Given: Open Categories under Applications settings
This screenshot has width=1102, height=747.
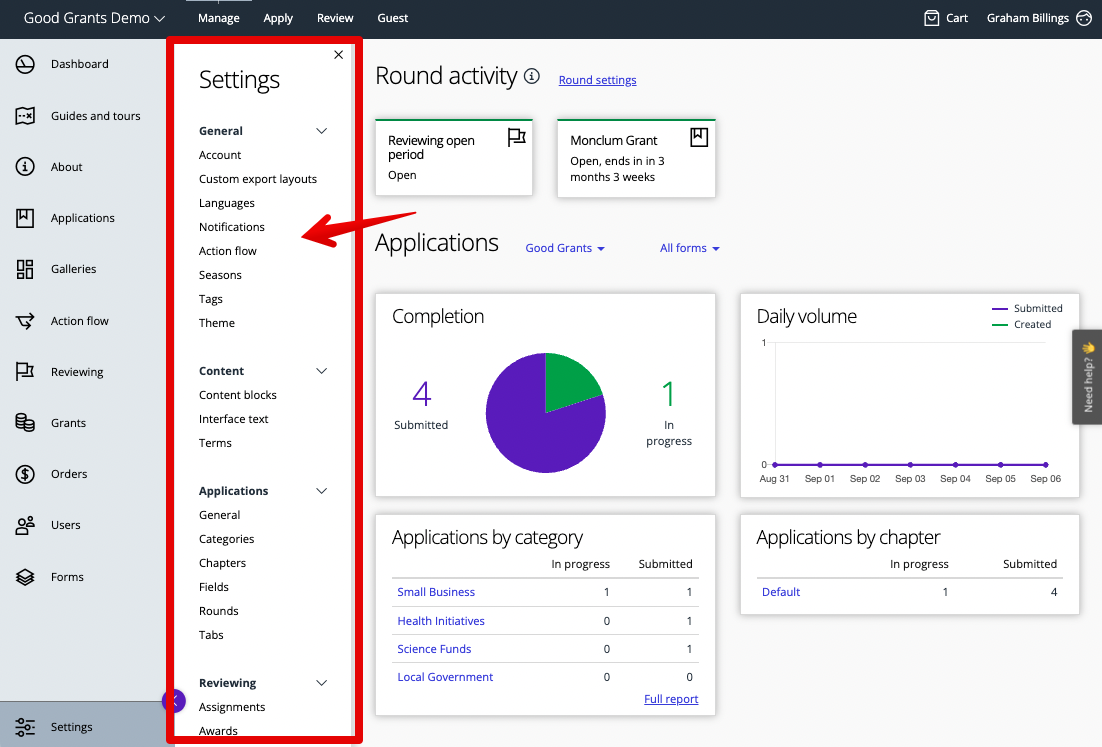Looking at the screenshot, I should 226,539.
